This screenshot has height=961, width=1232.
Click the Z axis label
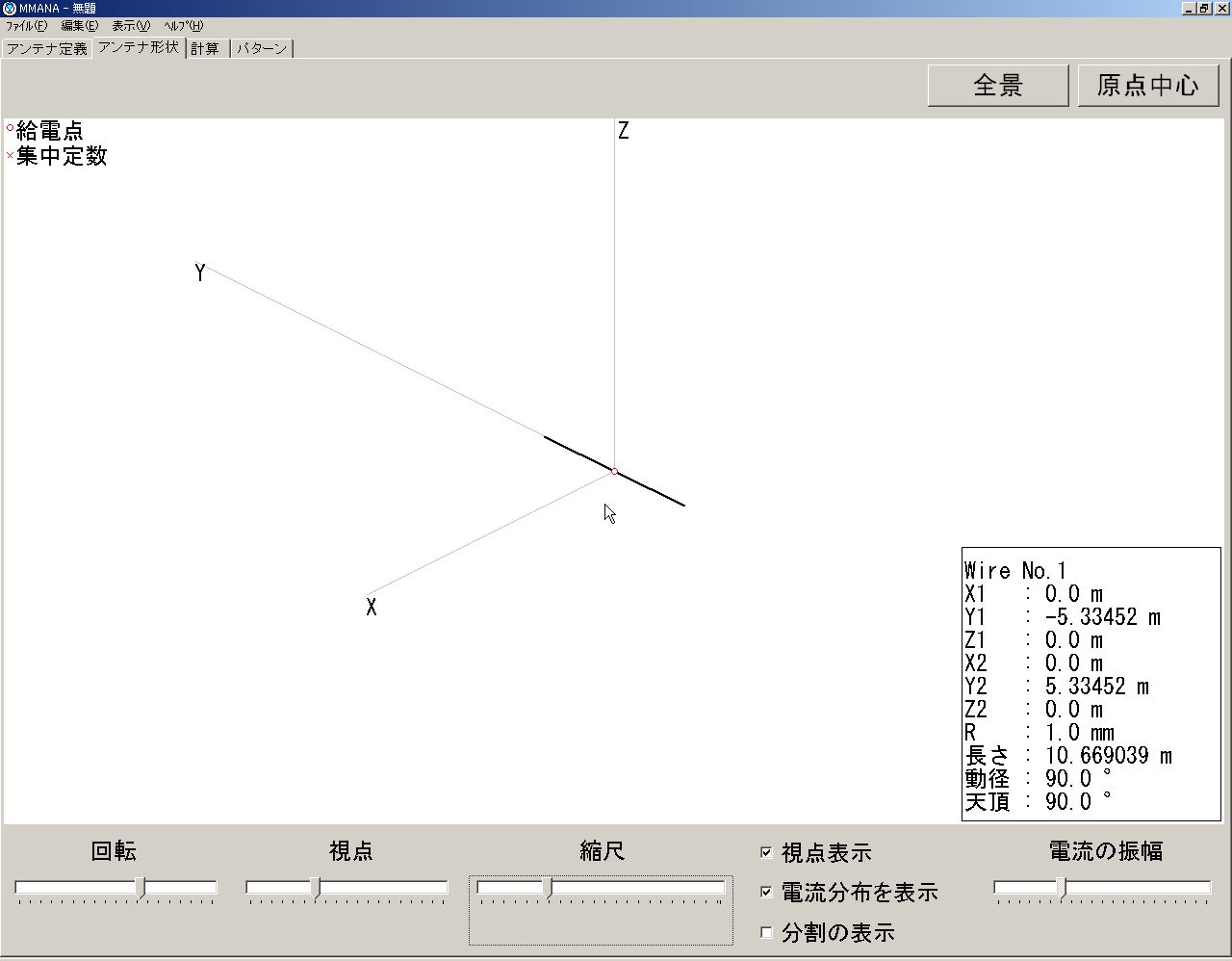pos(624,131)
